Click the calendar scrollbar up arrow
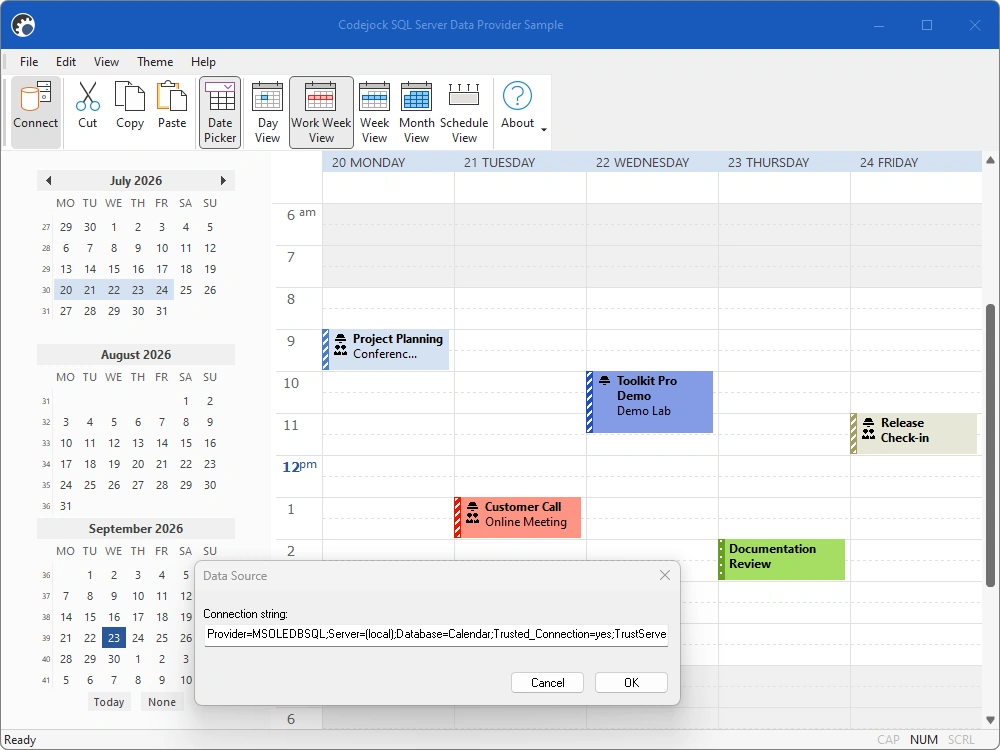The width and height of the screenshot is (1000, 750). [x=990, y=160]
